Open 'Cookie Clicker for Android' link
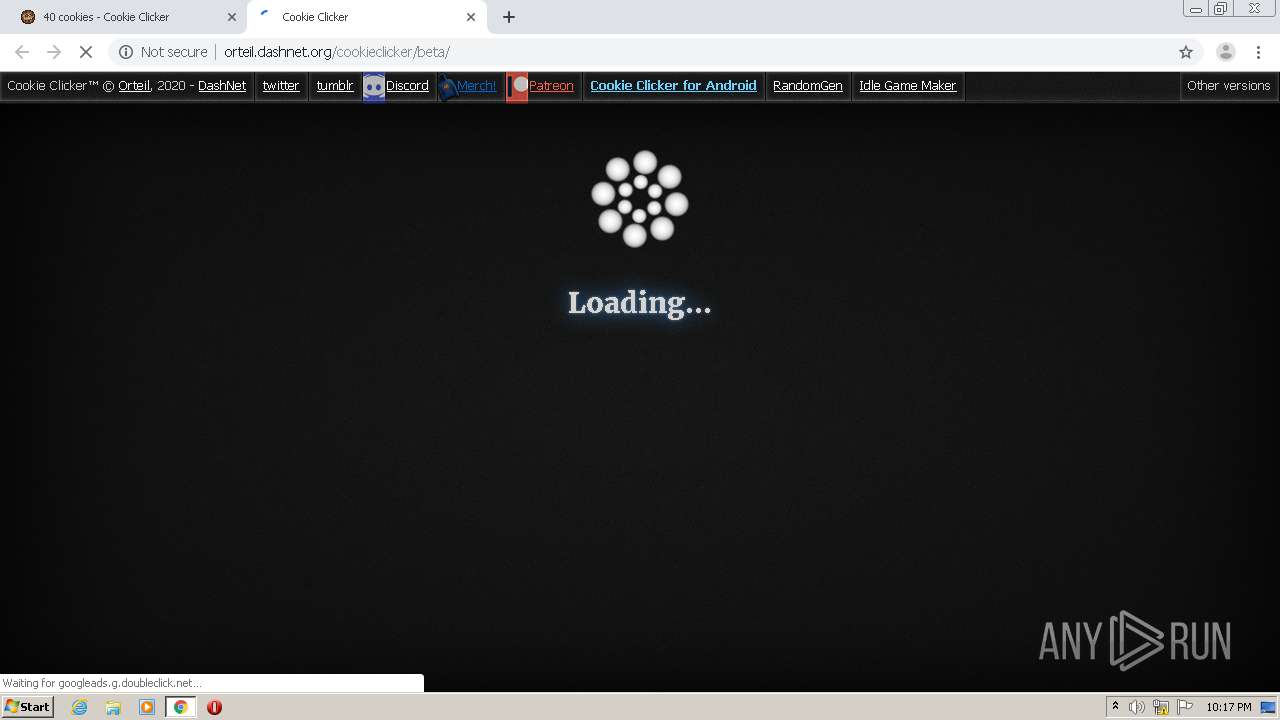 tap(673, 86)
